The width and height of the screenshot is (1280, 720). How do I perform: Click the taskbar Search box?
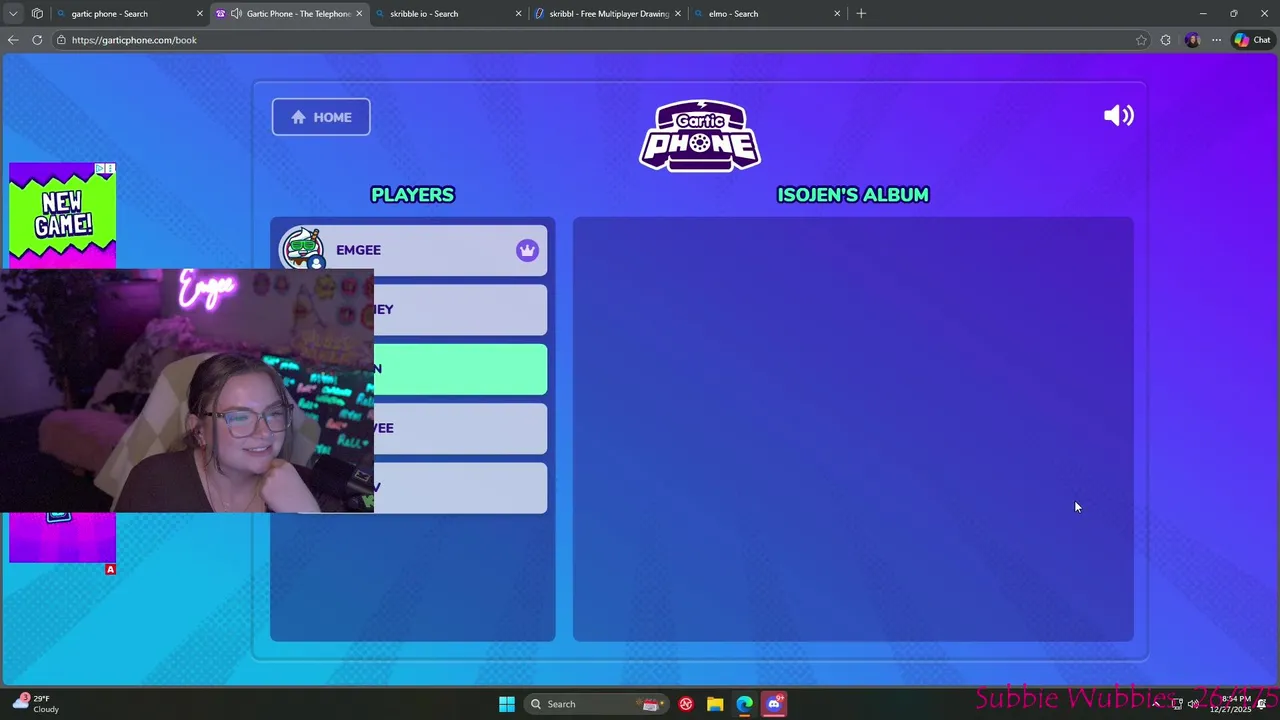597,704
